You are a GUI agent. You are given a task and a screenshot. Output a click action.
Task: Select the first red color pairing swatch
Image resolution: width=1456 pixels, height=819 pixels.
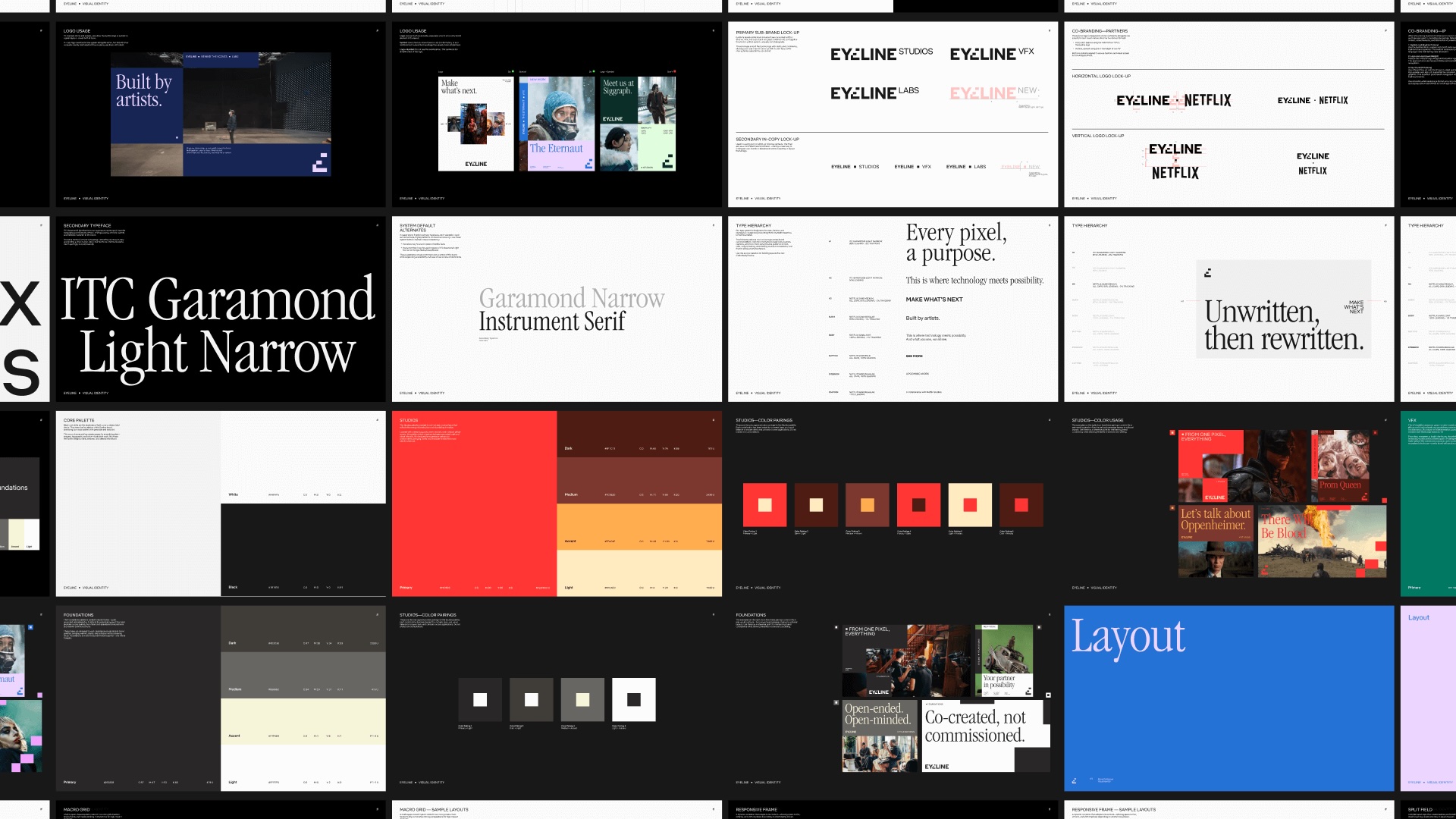click(x=764, y=505)
